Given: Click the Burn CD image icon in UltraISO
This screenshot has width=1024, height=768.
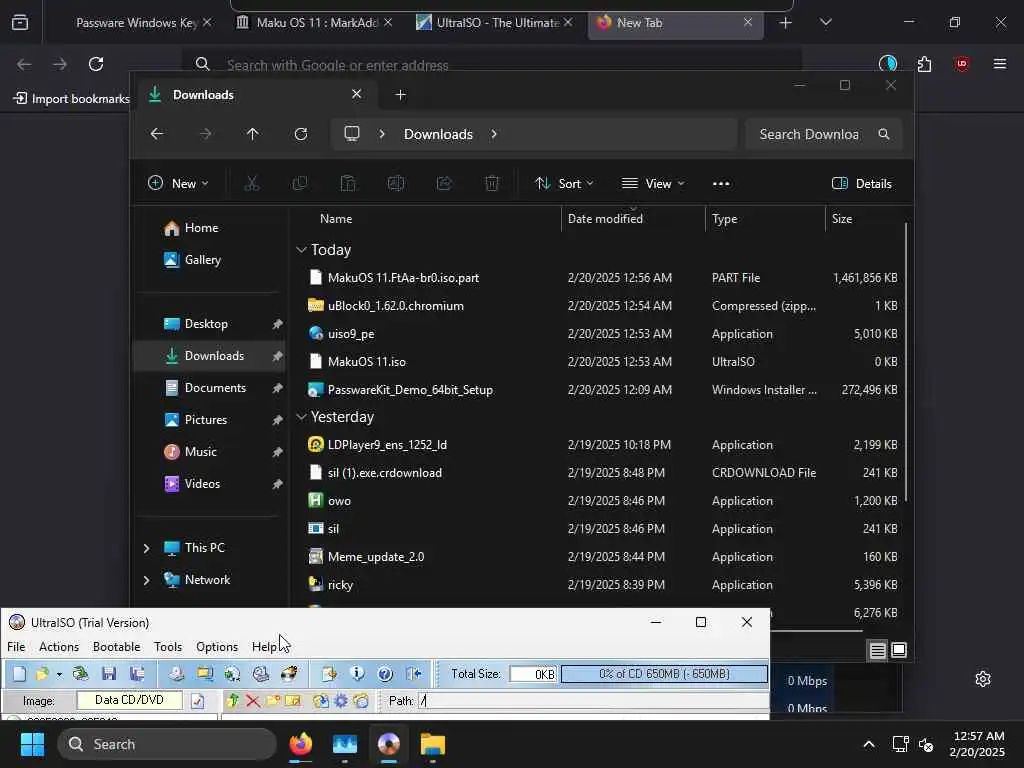Looking at the screenshot, I should pos(289,673).
